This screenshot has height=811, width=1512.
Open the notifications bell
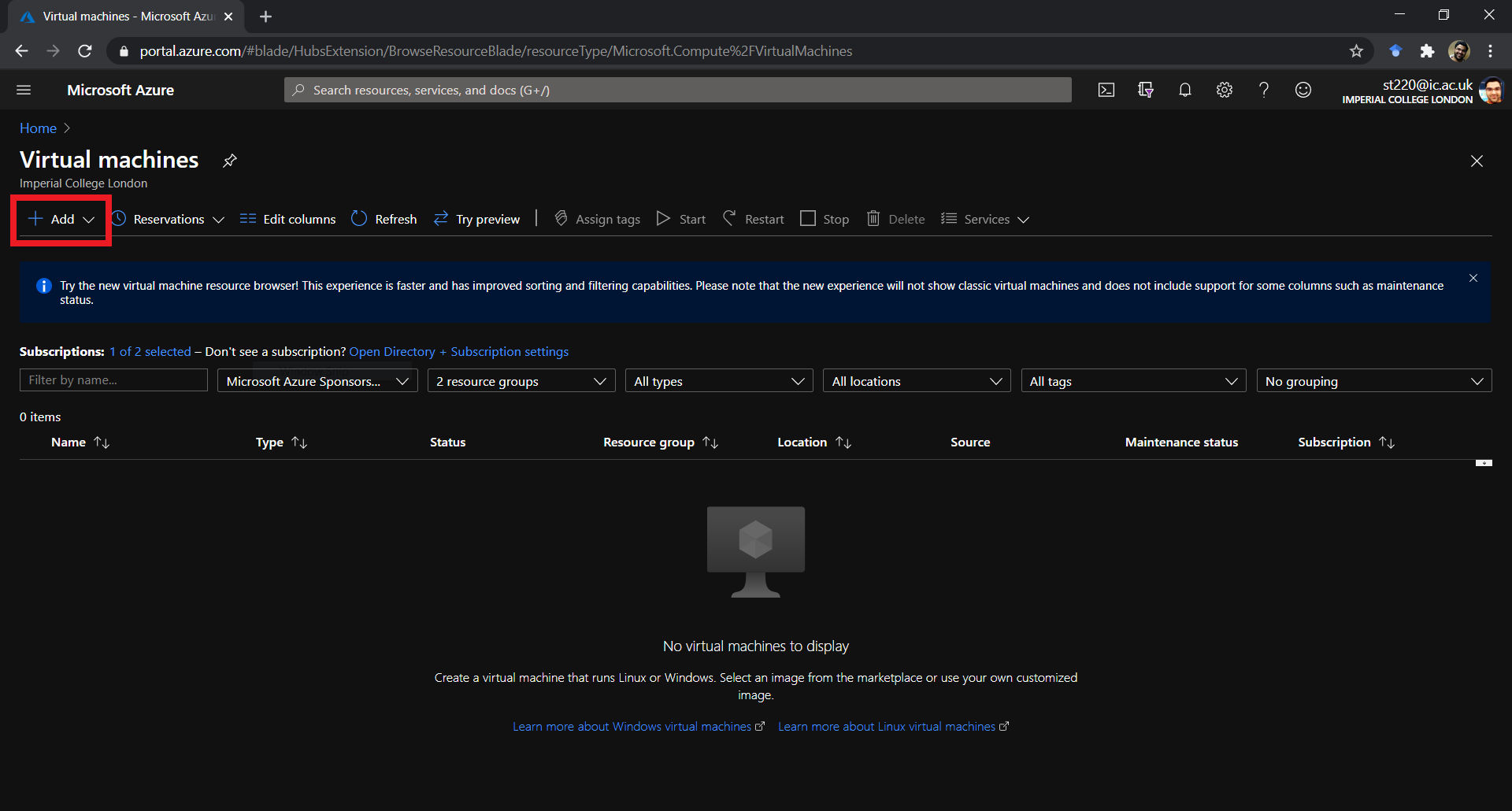click(x=1185, y=90)
